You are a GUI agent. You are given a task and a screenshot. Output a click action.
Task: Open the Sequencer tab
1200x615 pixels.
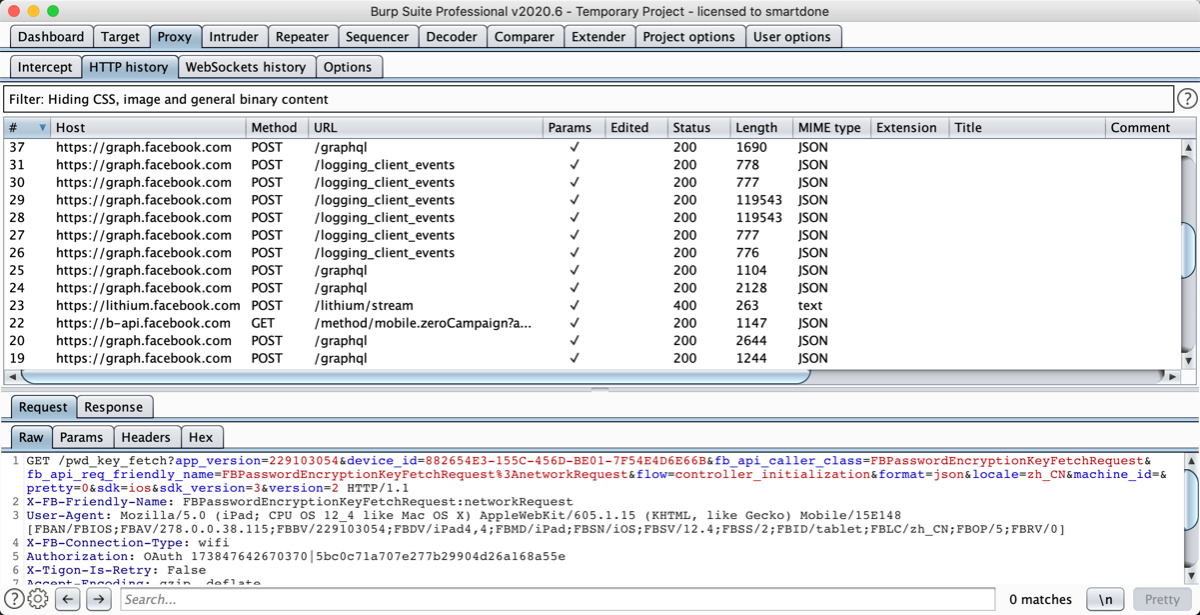coord(377,36)
